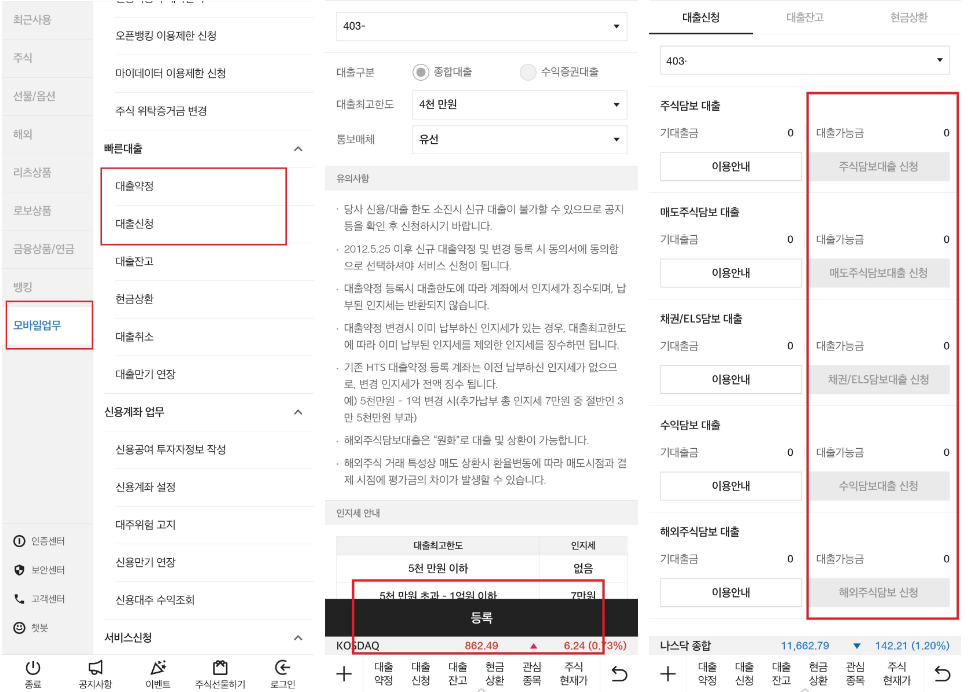This screenshot has width=968, height=692.
Task: Select the 종합대출 radio button
Action: [x=420, y=72]
